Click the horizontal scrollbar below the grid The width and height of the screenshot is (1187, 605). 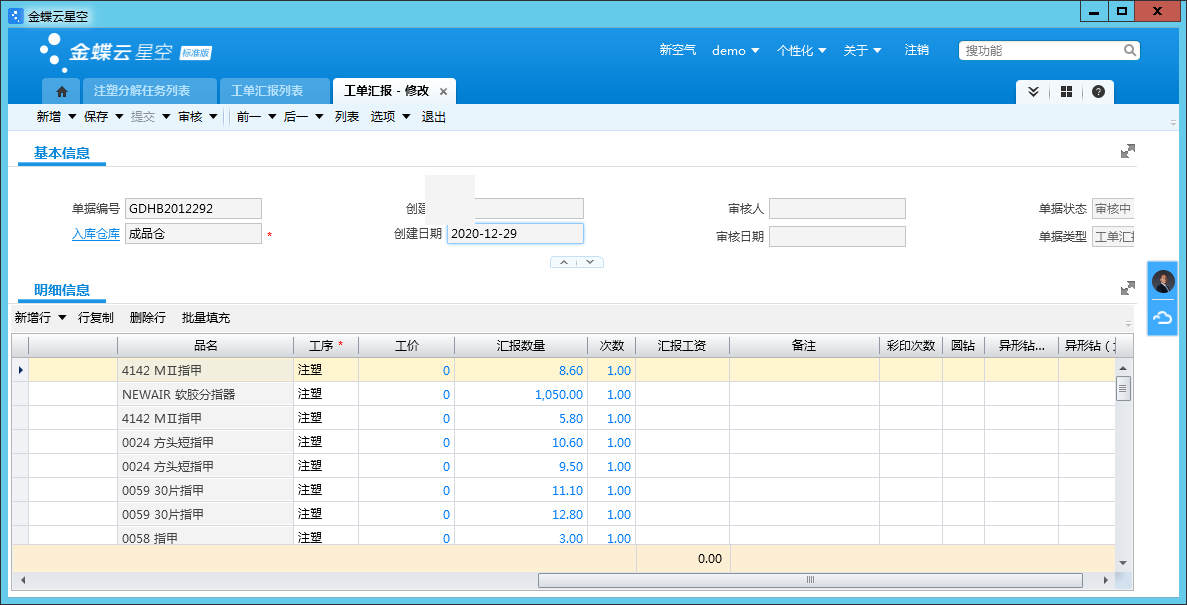point(808,580)
